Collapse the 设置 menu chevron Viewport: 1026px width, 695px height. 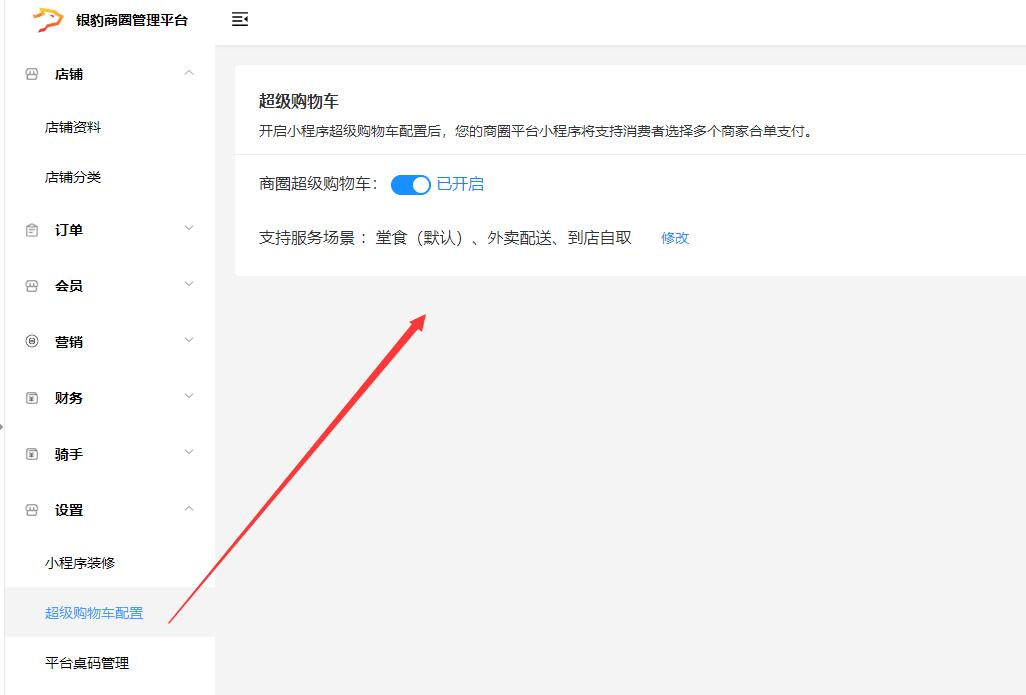[189, 509]
